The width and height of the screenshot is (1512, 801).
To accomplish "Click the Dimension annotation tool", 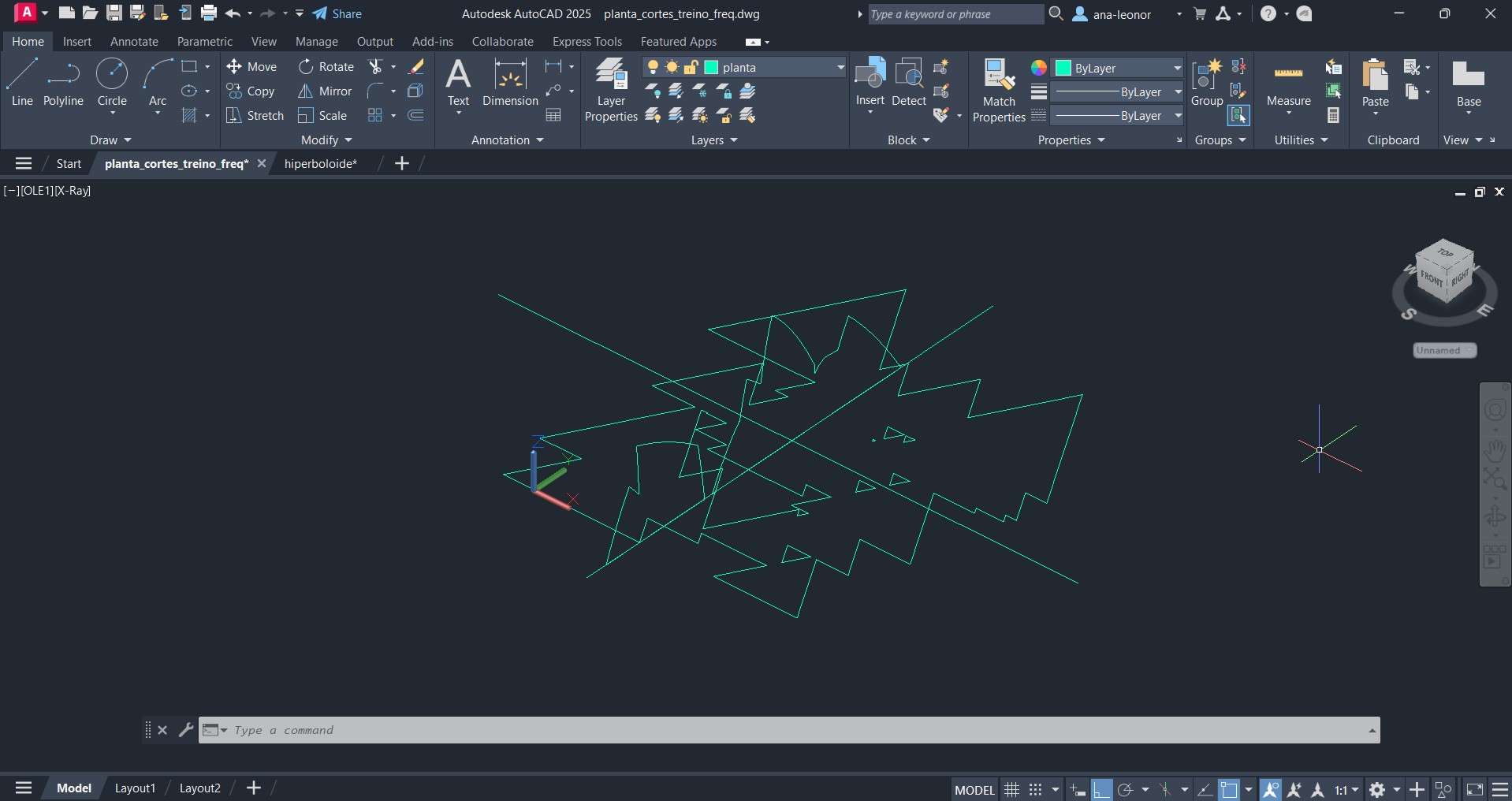I will coord(510,84).
